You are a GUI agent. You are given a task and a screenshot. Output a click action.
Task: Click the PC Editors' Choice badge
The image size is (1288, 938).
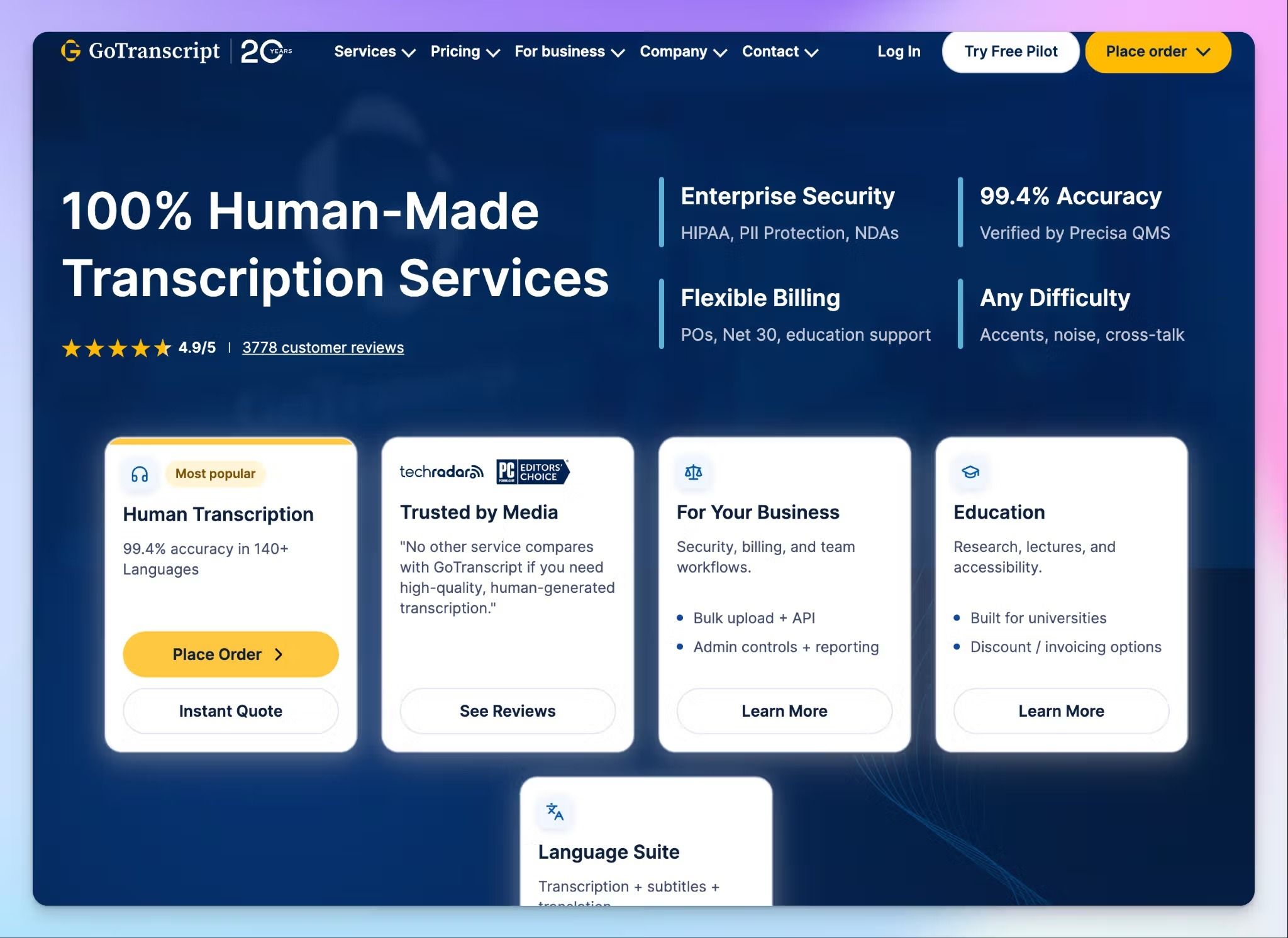click(533, 472)
